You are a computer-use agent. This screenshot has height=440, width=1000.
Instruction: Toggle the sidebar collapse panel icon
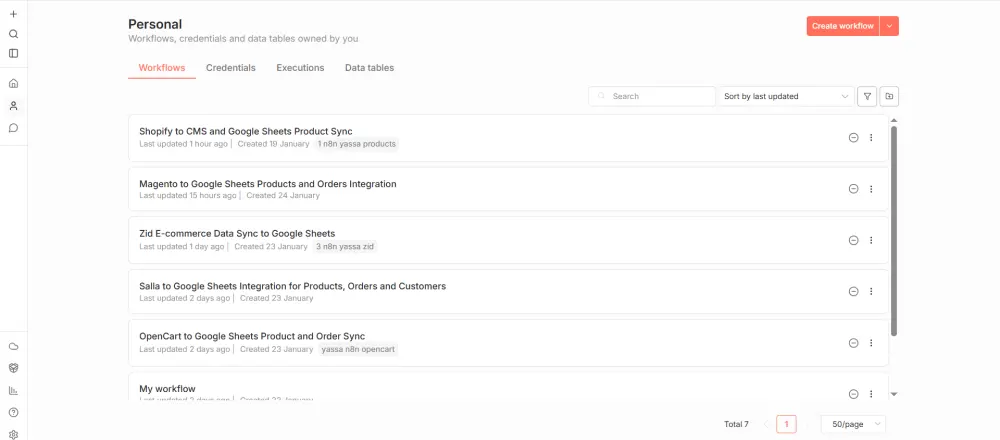click(x=13, y=53)
